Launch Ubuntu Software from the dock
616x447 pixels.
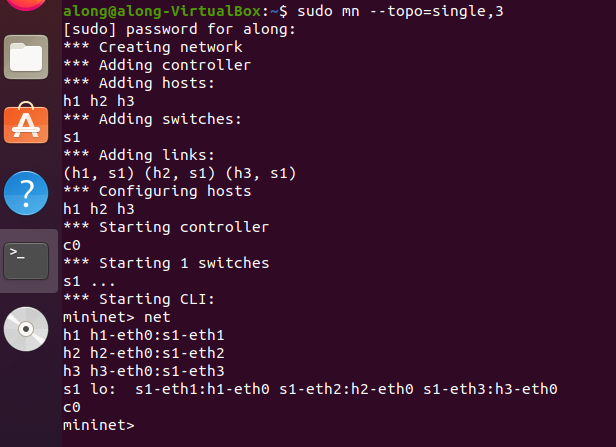tap(27, 125)
